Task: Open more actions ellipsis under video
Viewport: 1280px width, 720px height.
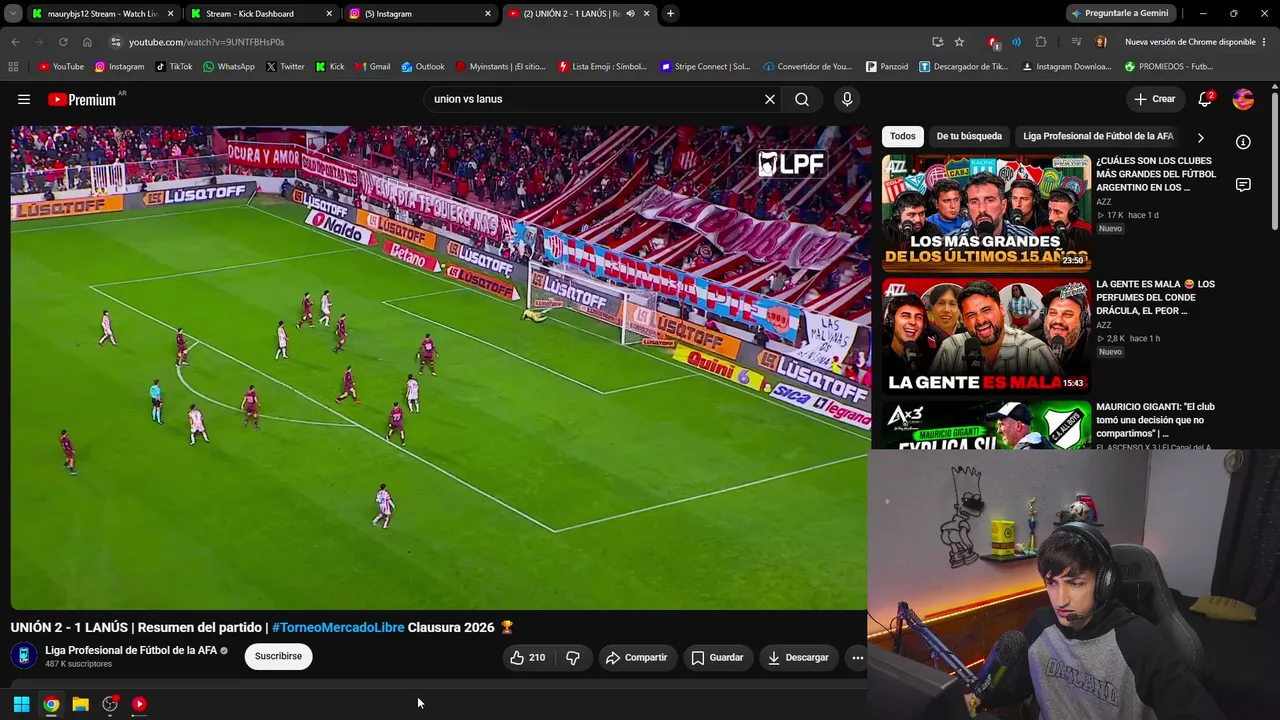Action: coord(857,657)
